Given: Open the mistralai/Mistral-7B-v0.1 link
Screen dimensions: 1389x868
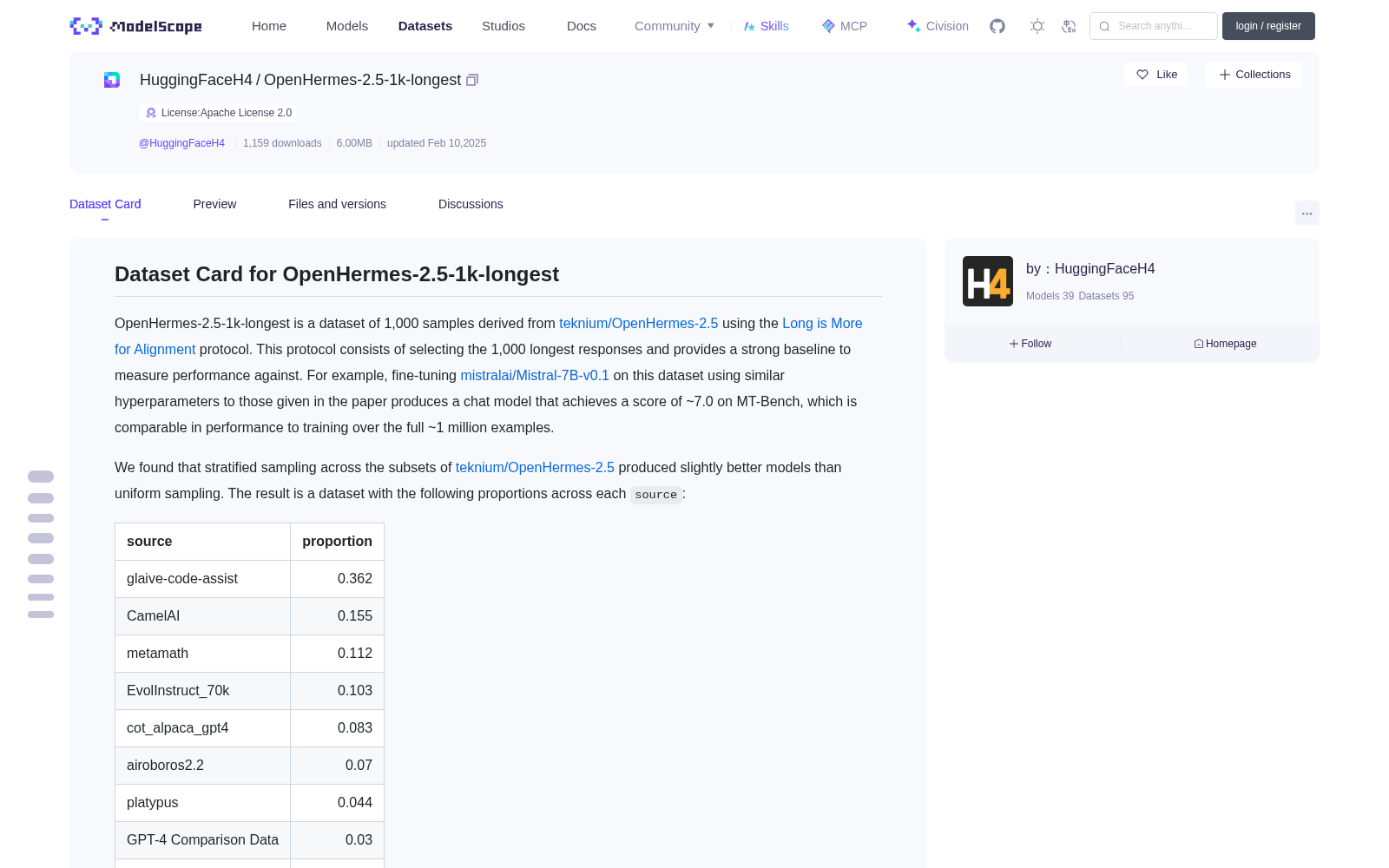Looking at the screenshot, I should tap(535, 375).
